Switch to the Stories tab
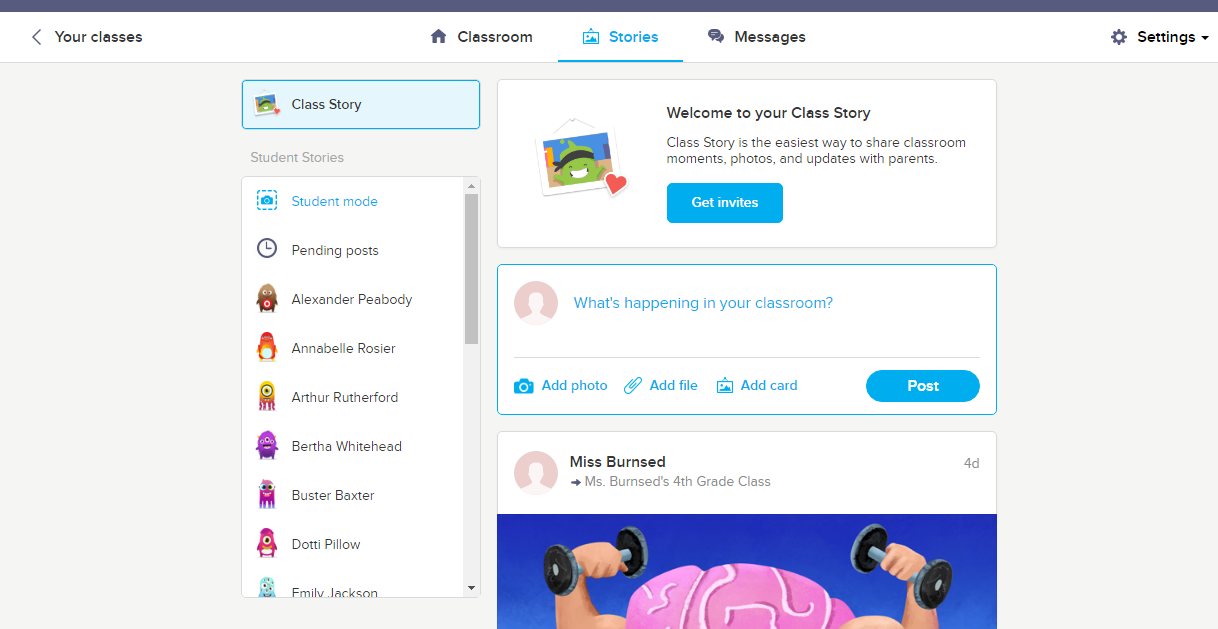This screenshot has height=629, width=1218. pyautogui.click(x=620, y=37)
